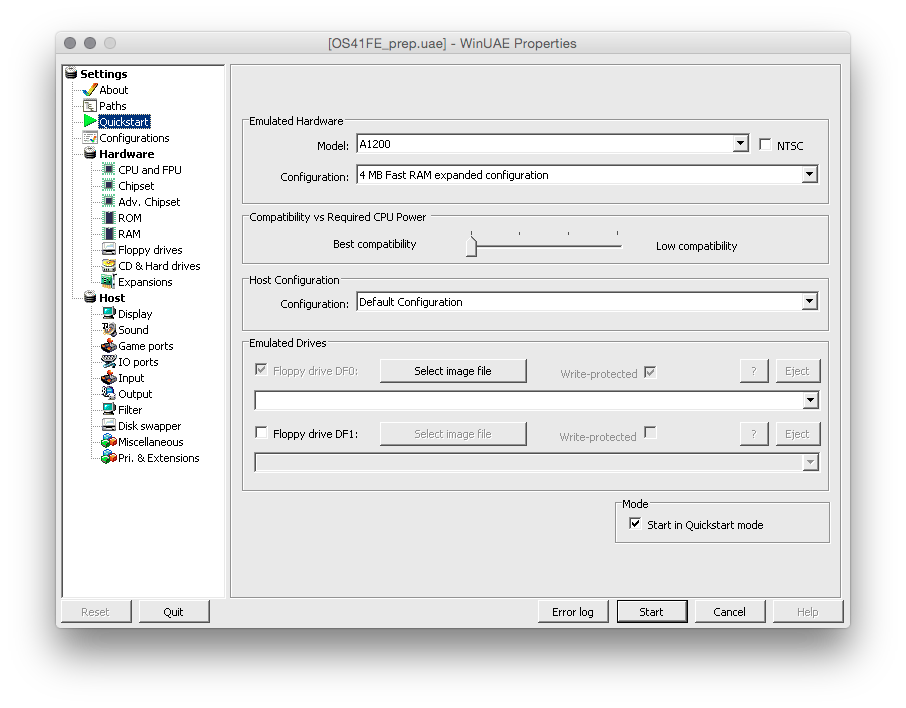Click the green Quickstart arrow icon

point(90,121)
